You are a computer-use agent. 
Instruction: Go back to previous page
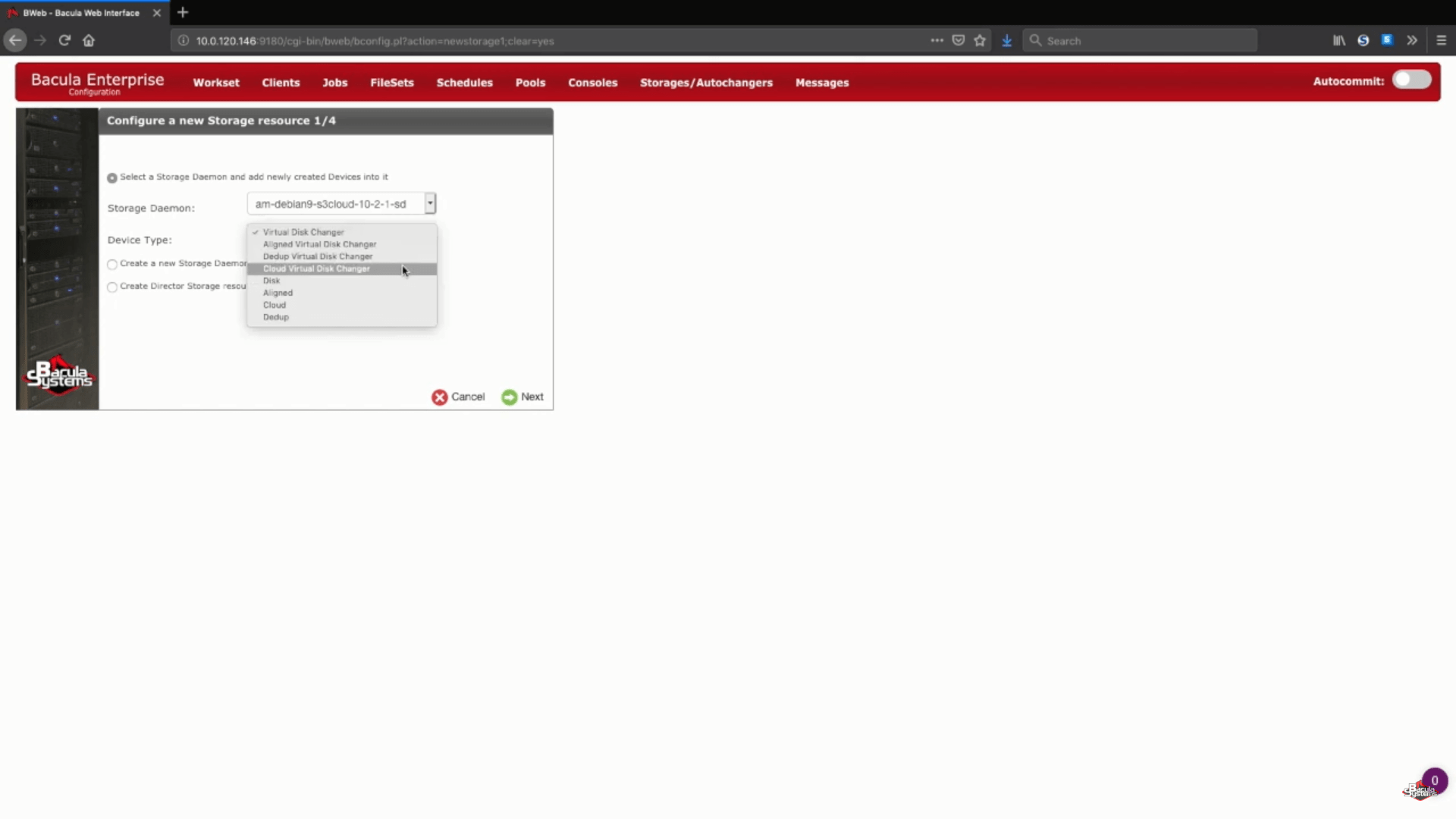tap(15, 40)
